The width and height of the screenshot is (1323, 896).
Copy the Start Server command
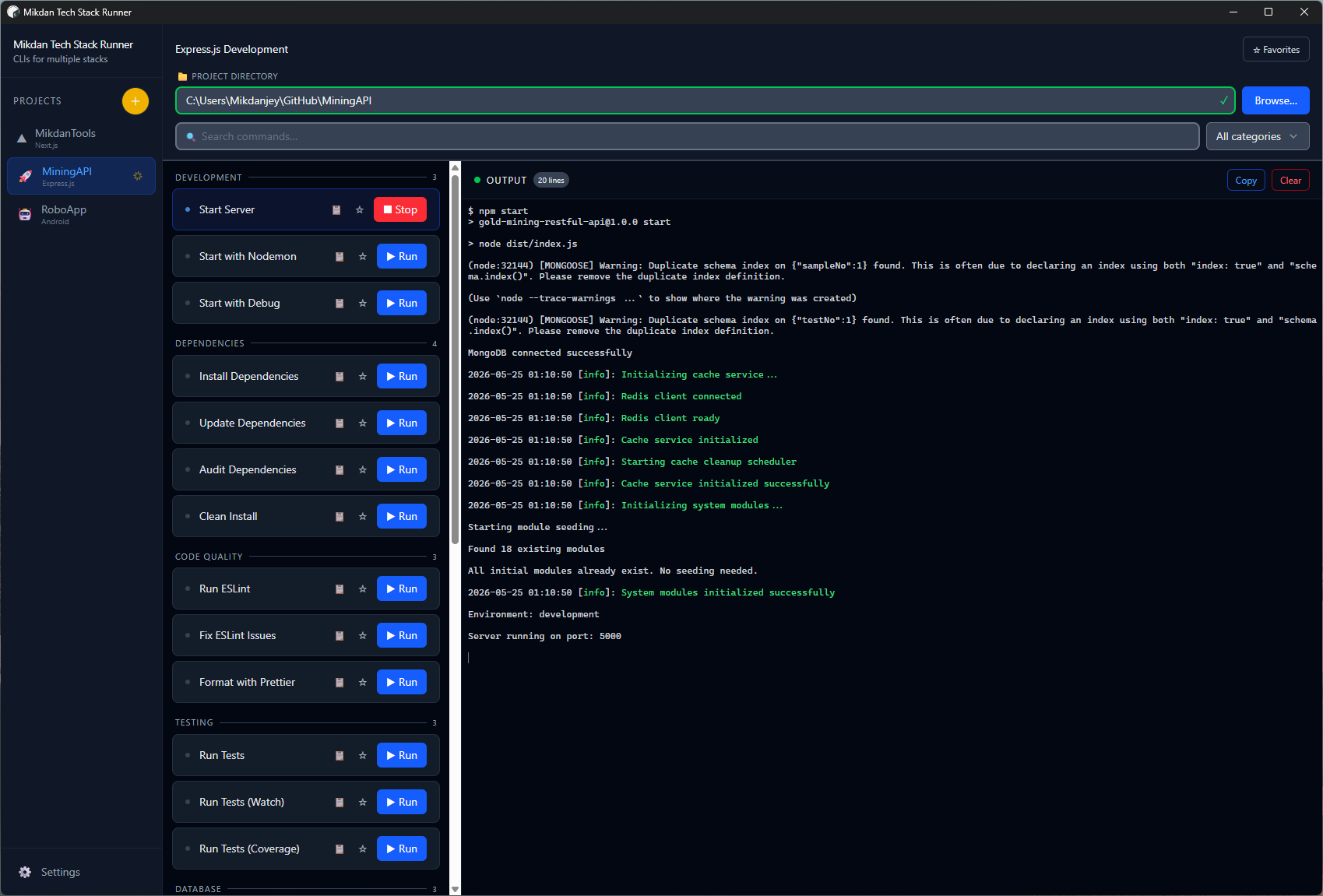(336, 210)
